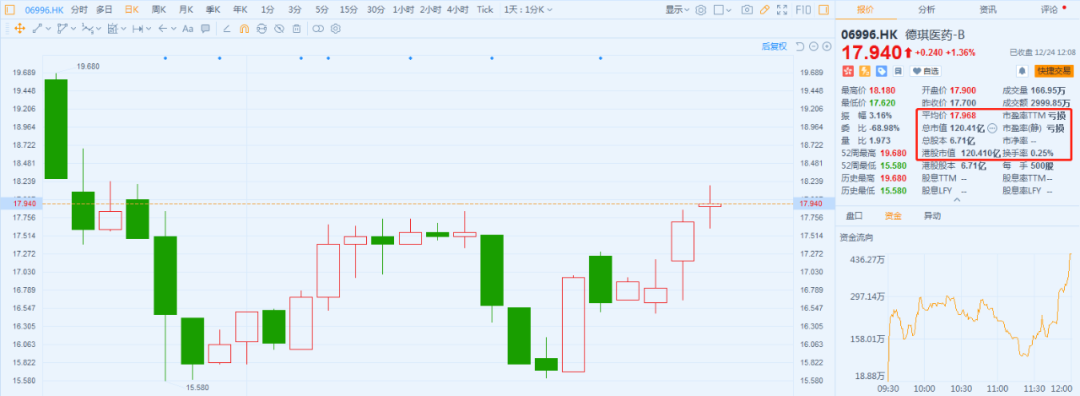Viewport: 1080px width, 396px height.
Task: Select the magnet snap drawing tool
Action: [244, 29]
